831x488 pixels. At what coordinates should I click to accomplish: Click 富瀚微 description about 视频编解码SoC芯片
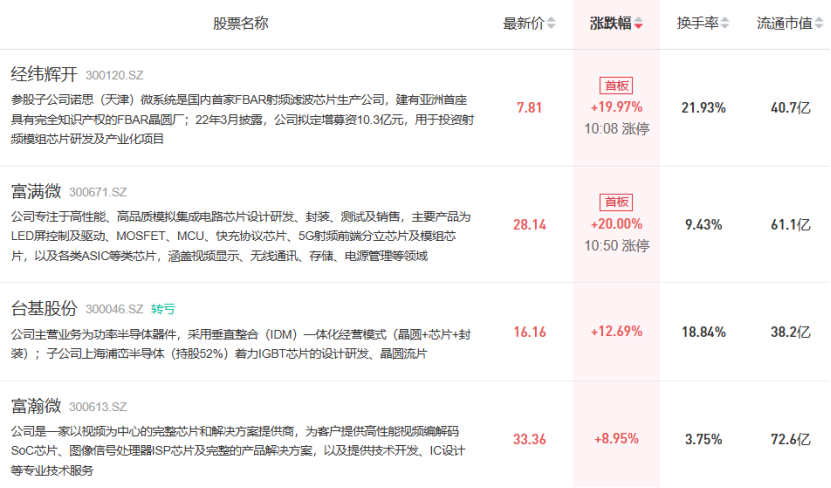click(238, 451)
